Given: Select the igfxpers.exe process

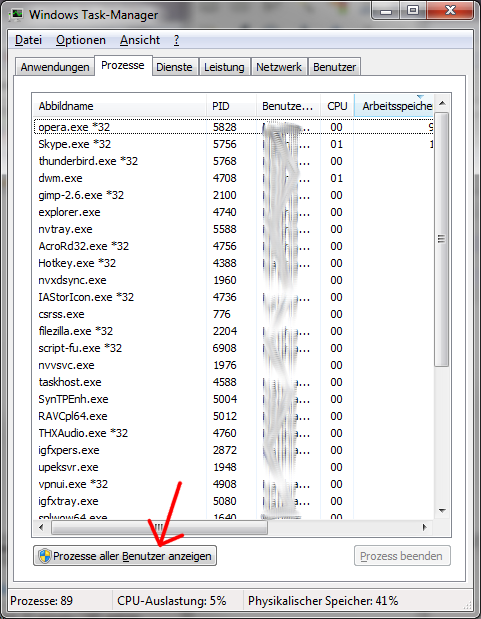Looking at the screenshot, I should pos(233,450).
